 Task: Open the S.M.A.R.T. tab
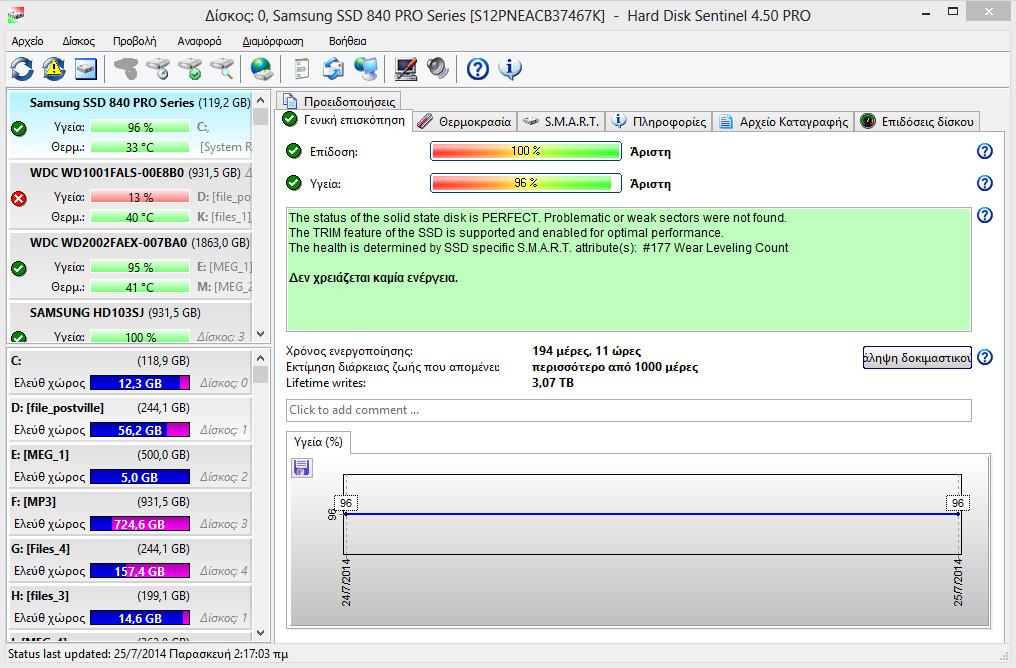tap(562, 122)
